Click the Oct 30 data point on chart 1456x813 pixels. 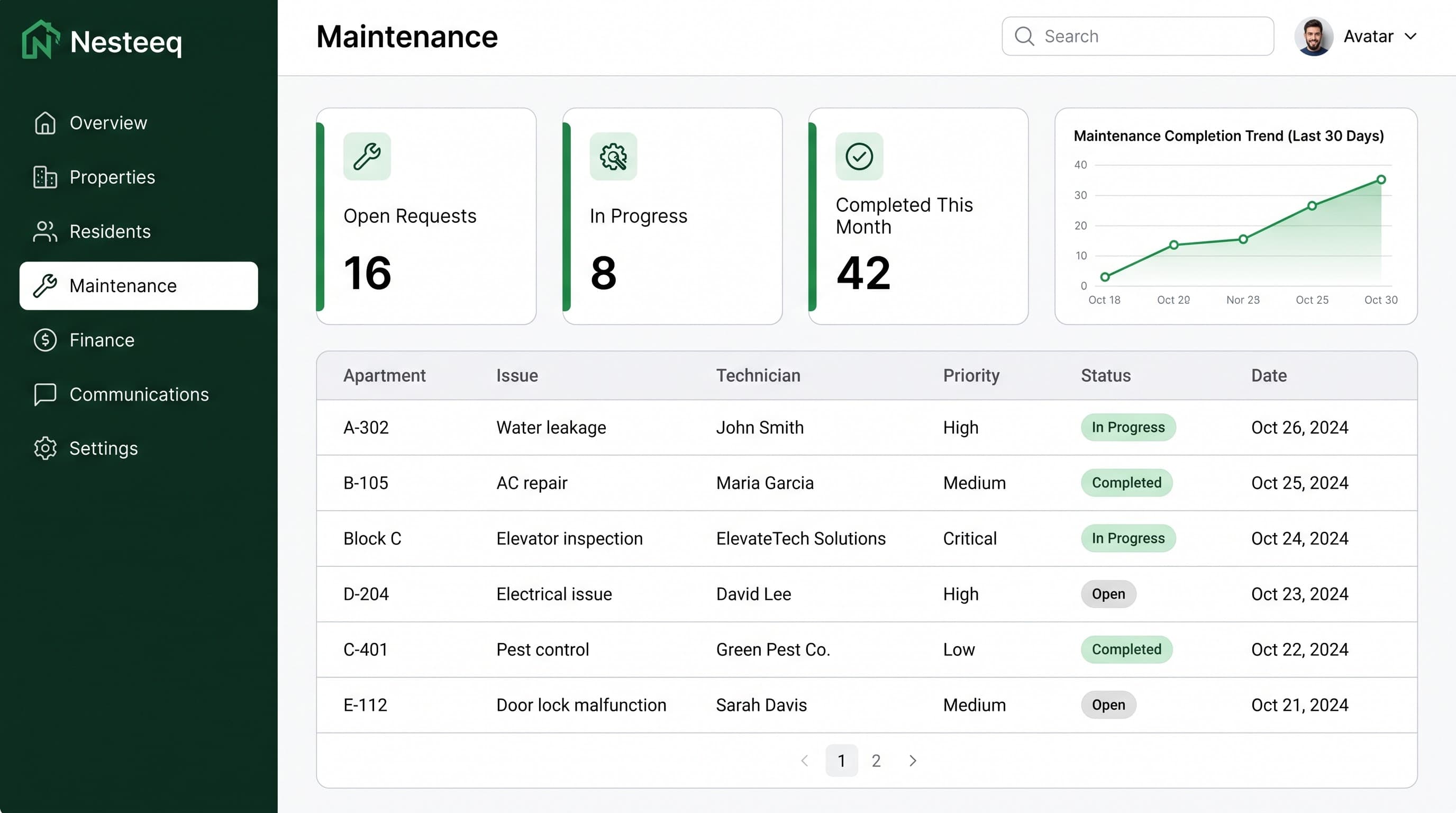click(x=1381, y=180)
